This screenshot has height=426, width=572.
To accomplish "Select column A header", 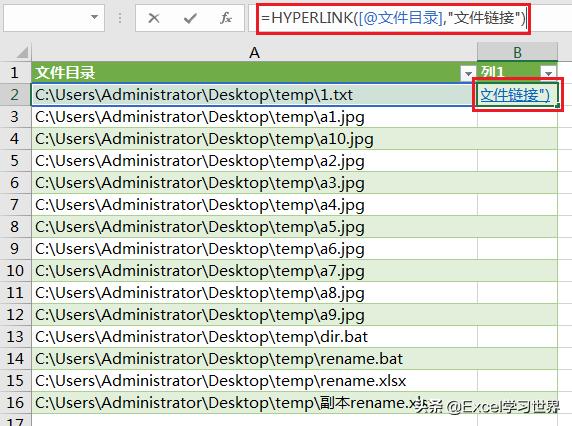I will tap(254, 53).
